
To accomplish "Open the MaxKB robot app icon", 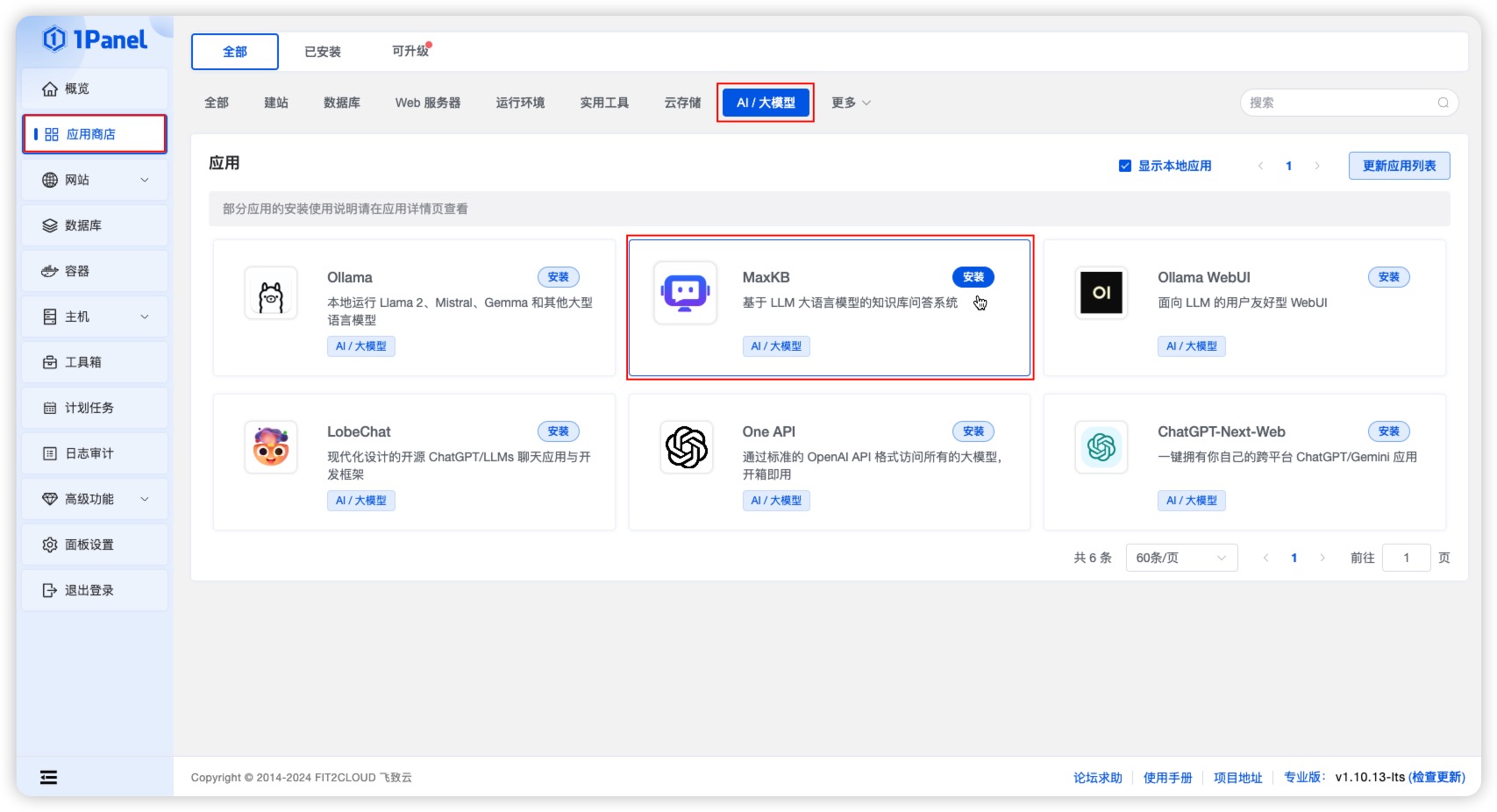I will coord(686,294).
